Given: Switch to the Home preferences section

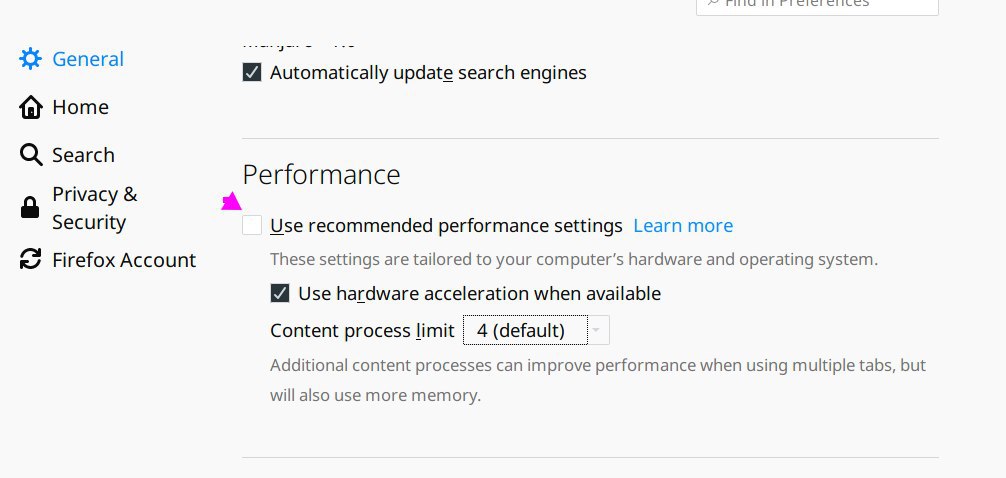Looking at the screenshot, I should 80,107.
